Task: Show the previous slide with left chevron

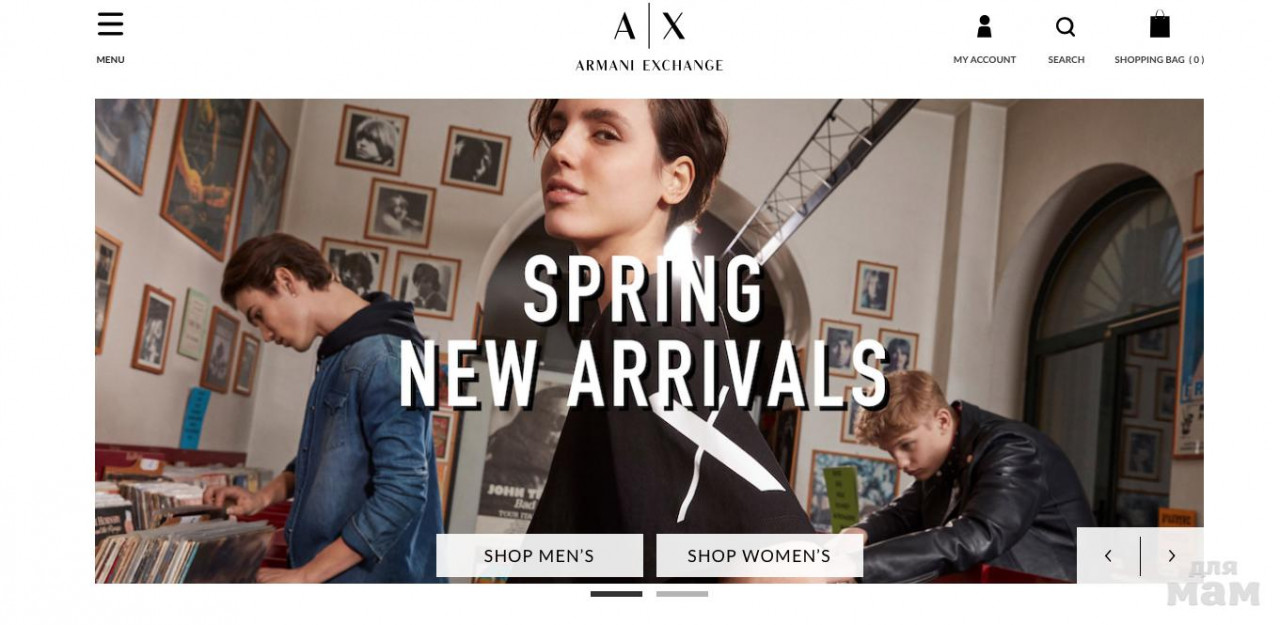Action: tap(1108, 556)
